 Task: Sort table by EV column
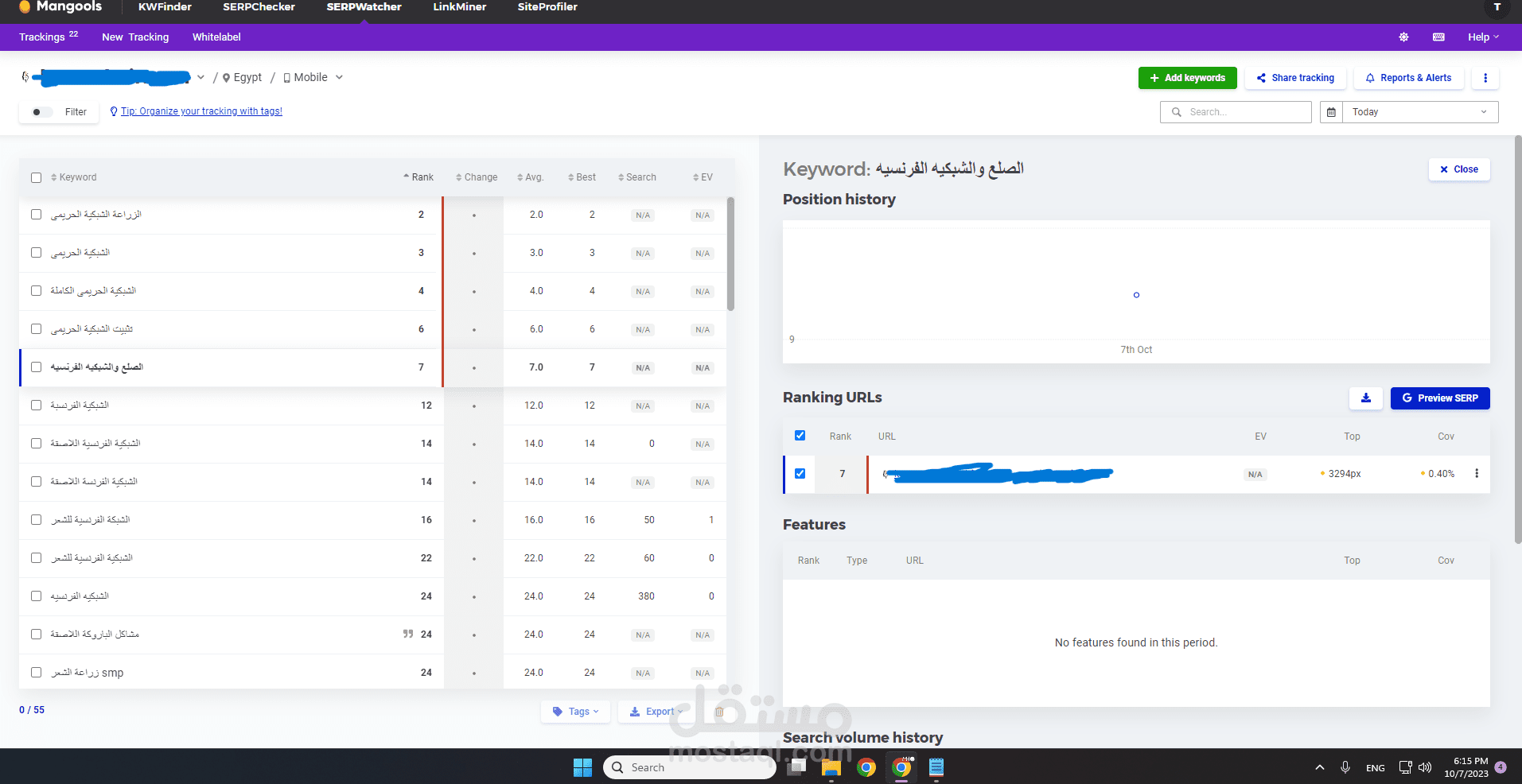click(x=703, y=177)
